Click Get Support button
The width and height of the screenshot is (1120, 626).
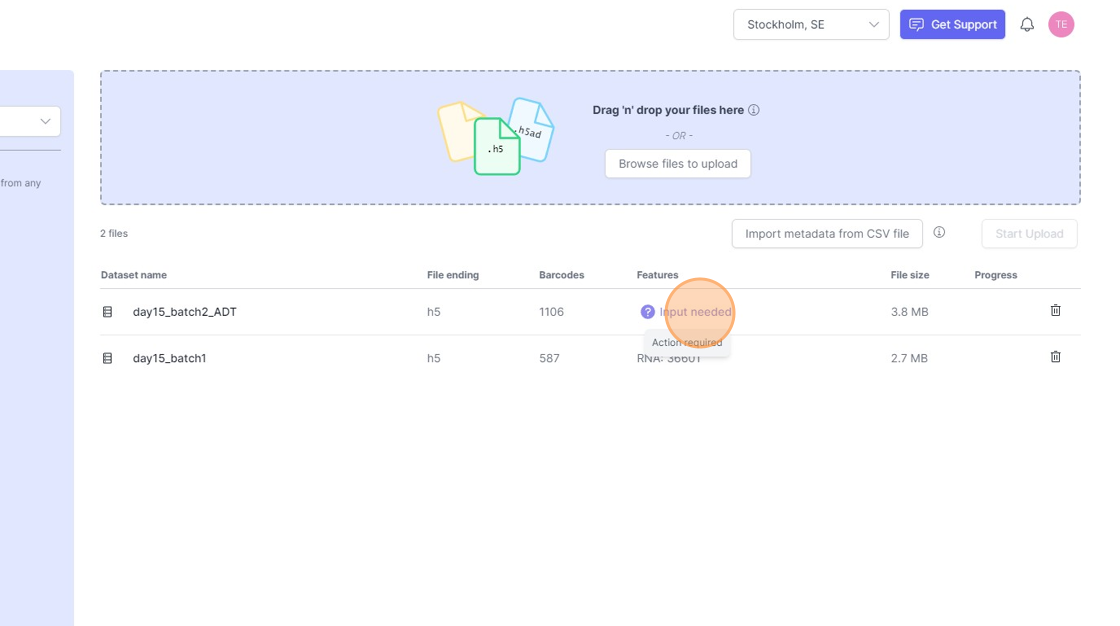point(952,25)
